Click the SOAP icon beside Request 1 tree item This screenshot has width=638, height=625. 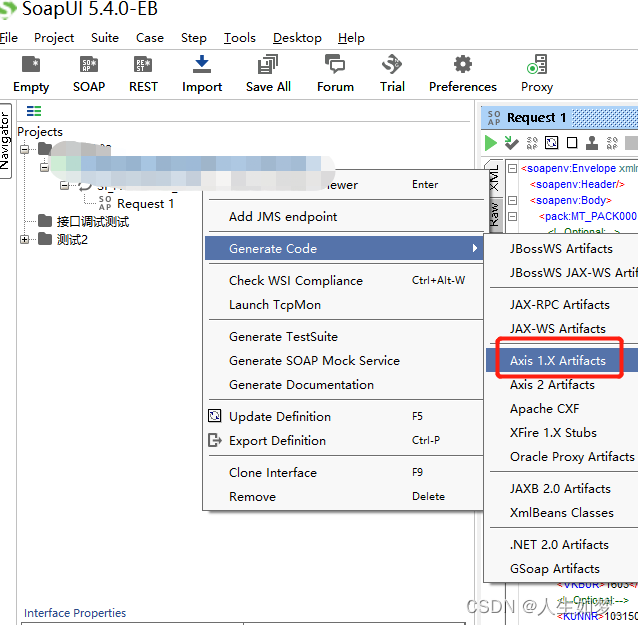pos(105,203)
